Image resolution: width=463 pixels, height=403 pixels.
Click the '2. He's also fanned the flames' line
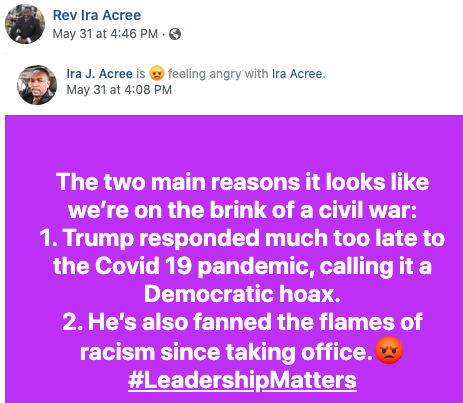tap(242, 322)
